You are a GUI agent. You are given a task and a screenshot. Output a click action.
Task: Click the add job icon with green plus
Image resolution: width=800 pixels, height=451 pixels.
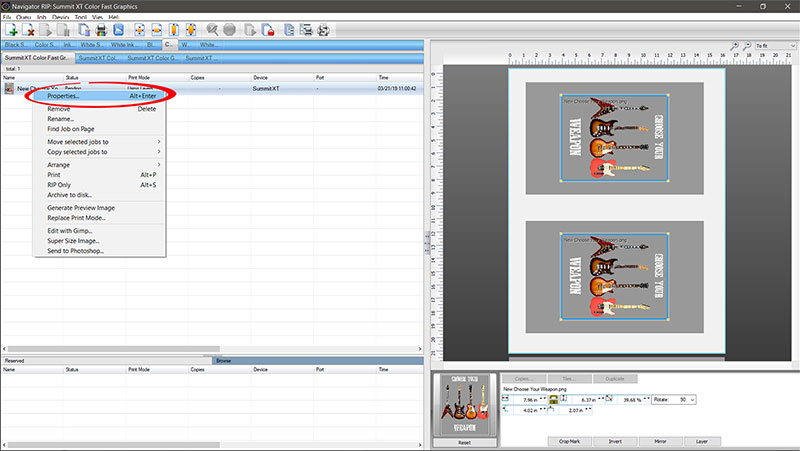(x=11, y=30)
